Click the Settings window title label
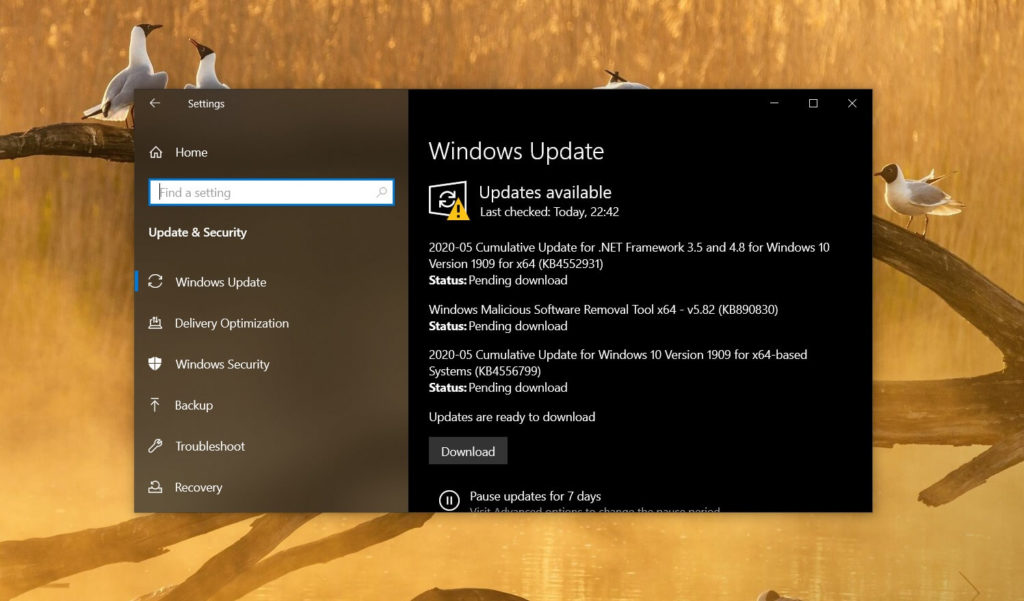 [x=206, y=103]
